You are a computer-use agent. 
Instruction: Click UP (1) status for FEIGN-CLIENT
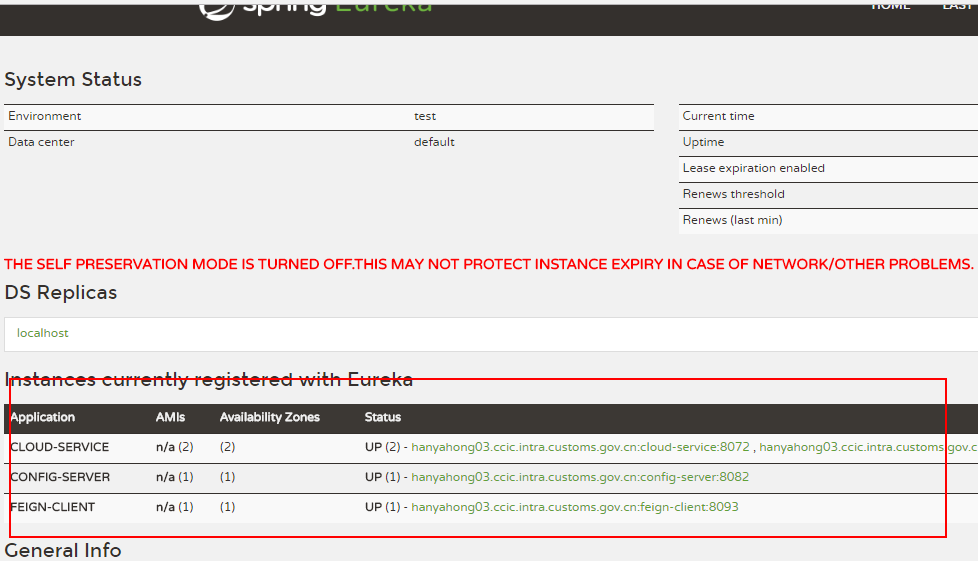[x=382, y=507]
